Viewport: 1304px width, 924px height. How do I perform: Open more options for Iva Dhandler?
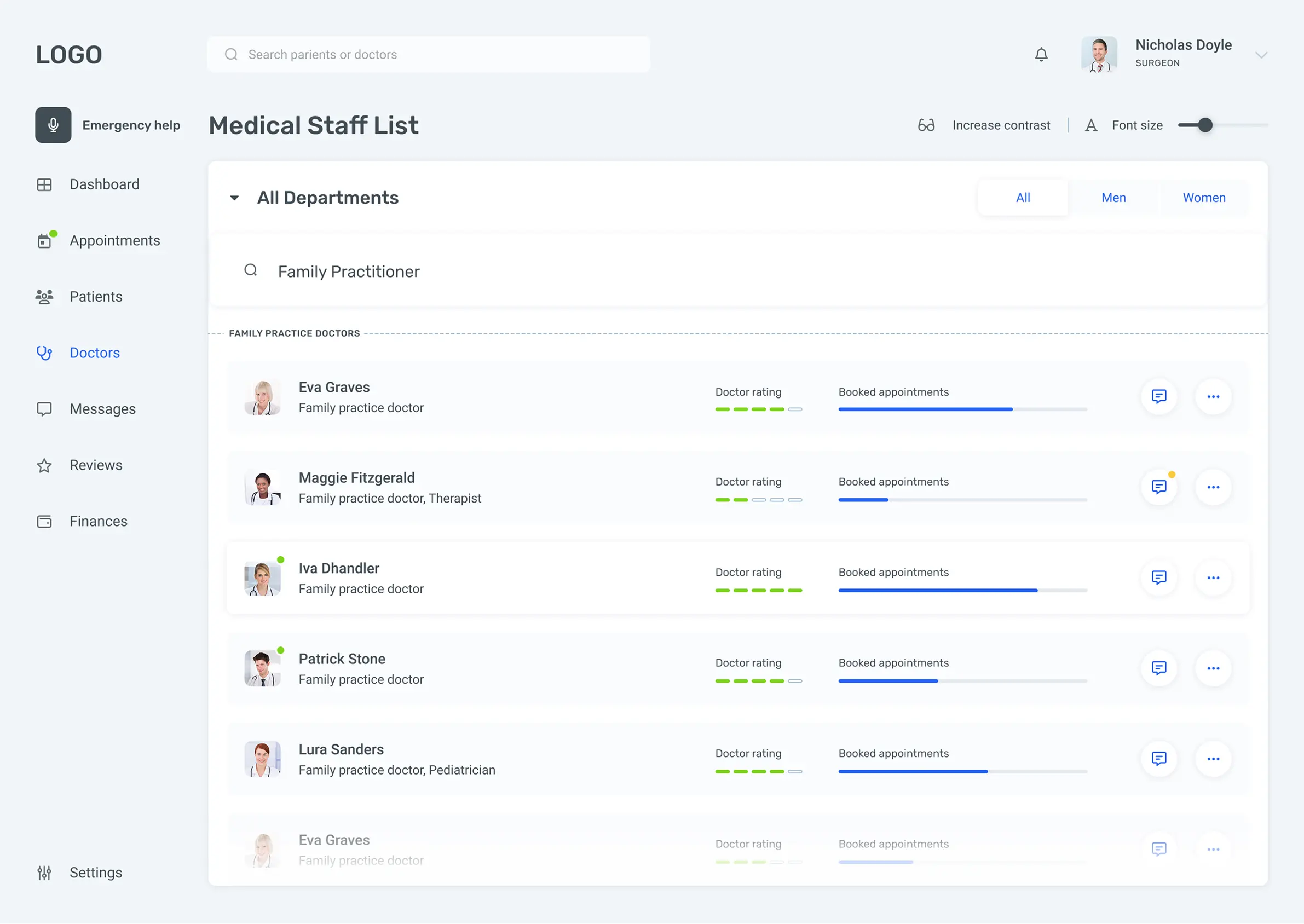[1213, 577]
